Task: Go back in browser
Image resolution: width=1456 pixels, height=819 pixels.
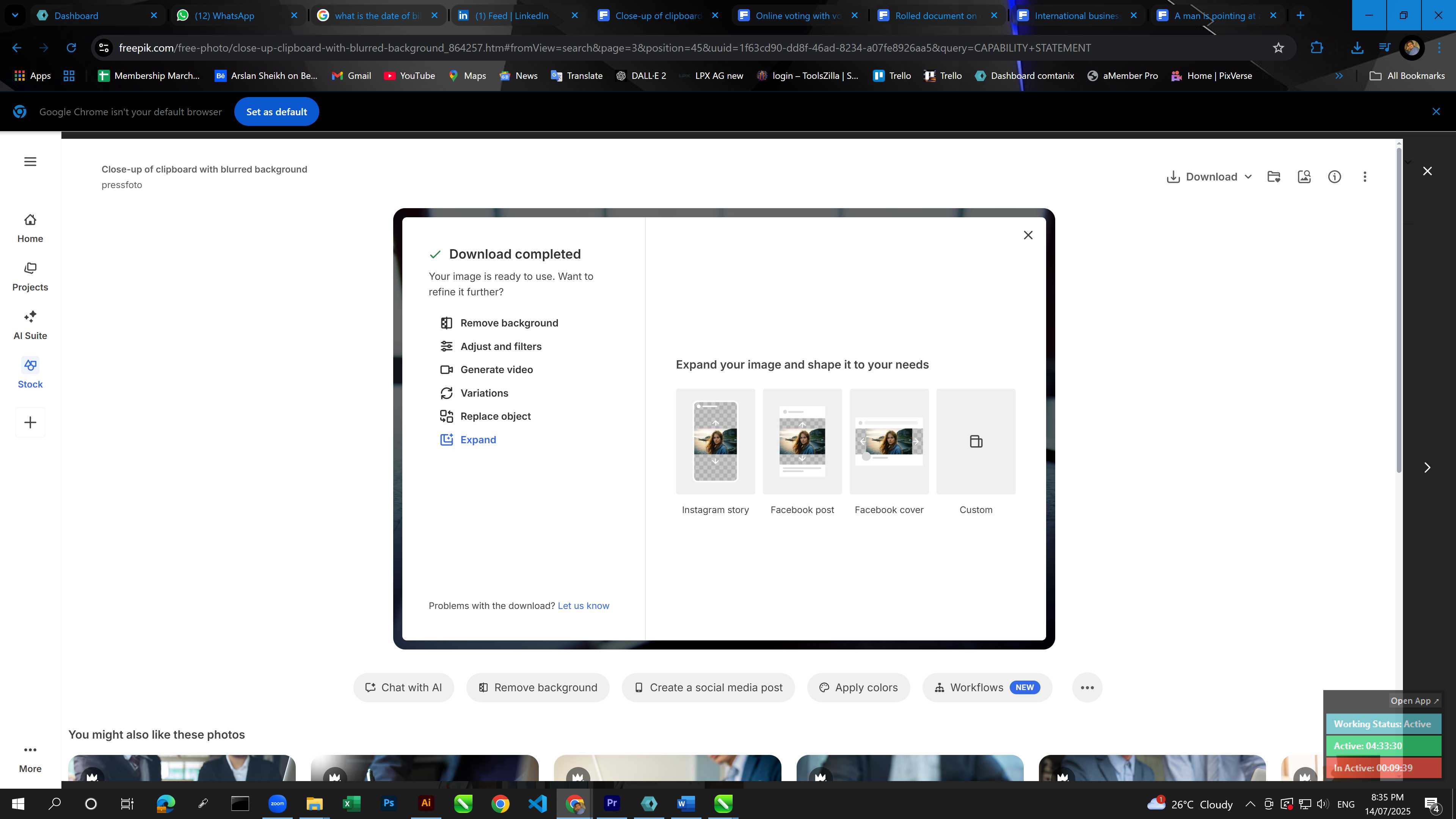Action: point(17,48)
